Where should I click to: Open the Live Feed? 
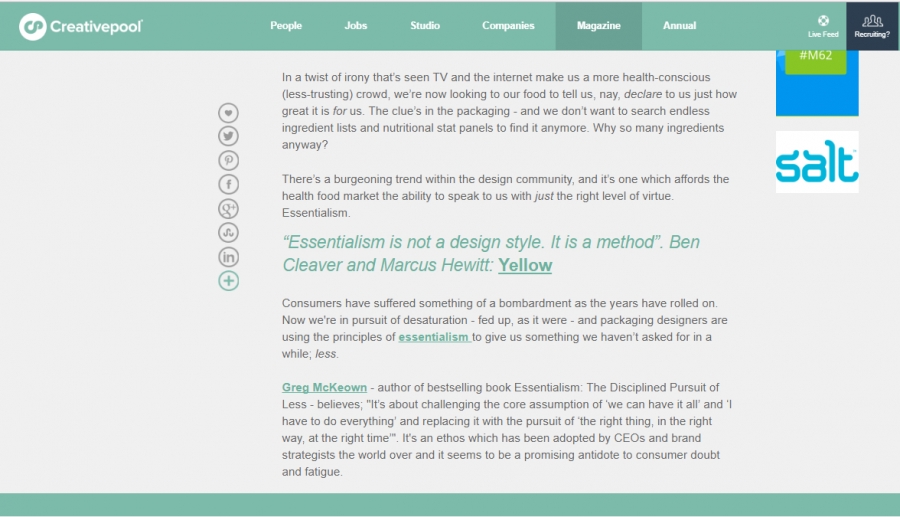point(823,26)
